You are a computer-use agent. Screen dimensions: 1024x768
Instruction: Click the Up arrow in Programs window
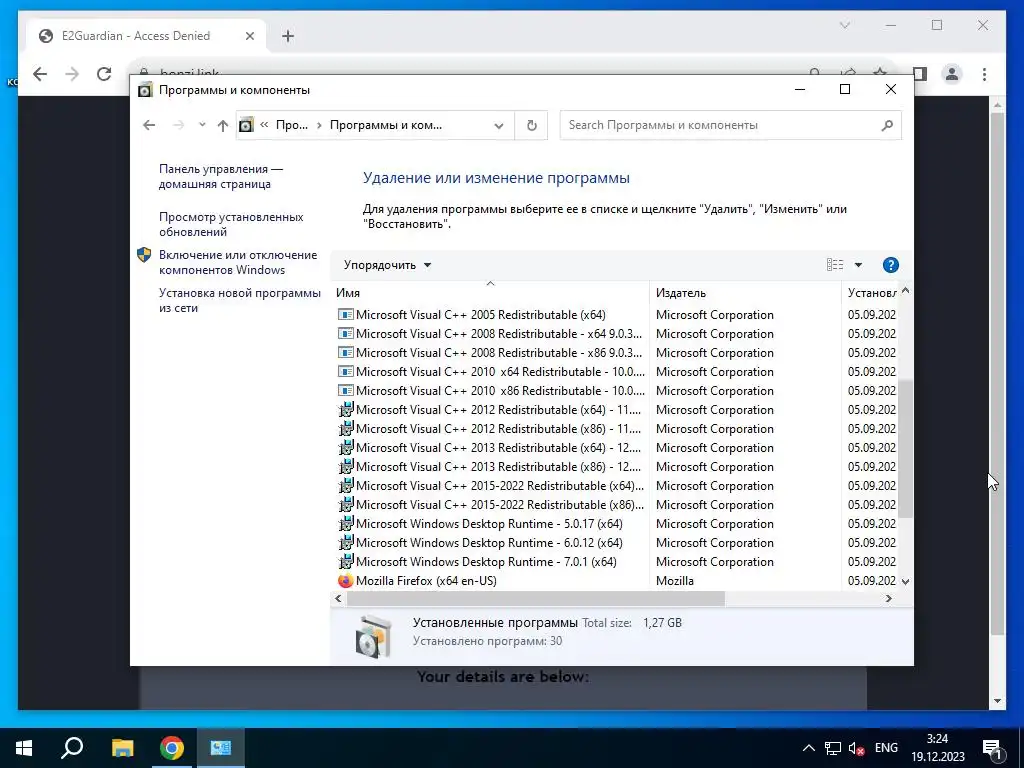pos(223,125)
